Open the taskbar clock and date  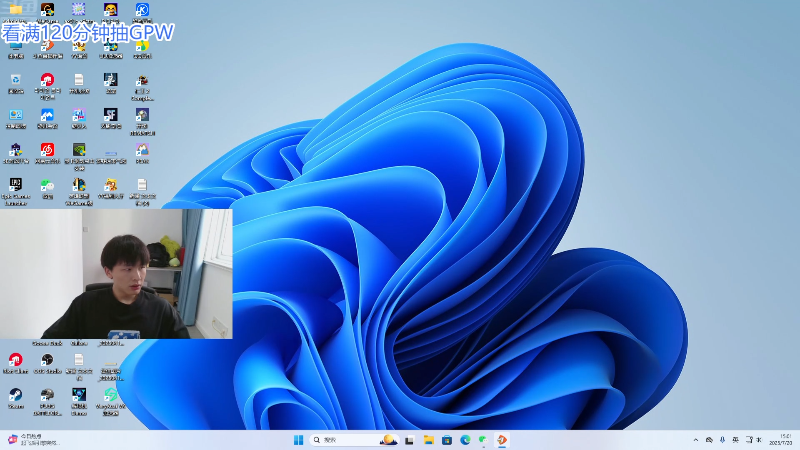tap(781, 440)
